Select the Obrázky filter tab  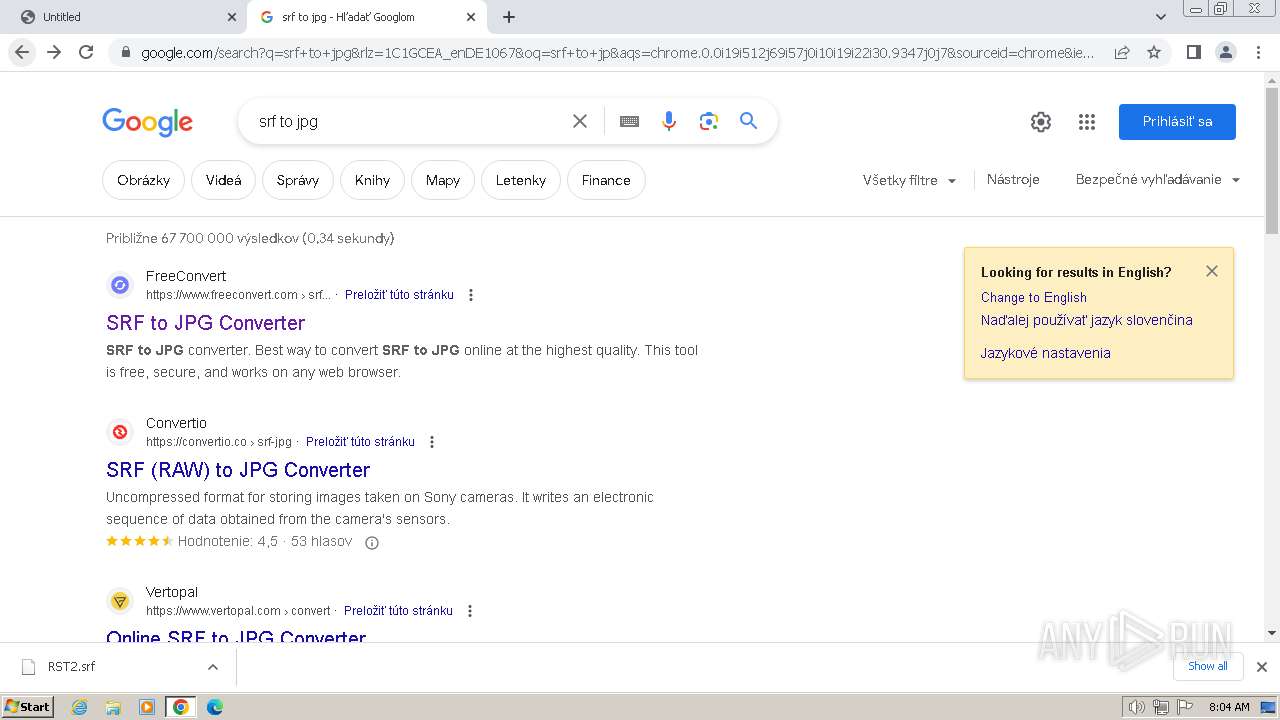pos(143,180)
